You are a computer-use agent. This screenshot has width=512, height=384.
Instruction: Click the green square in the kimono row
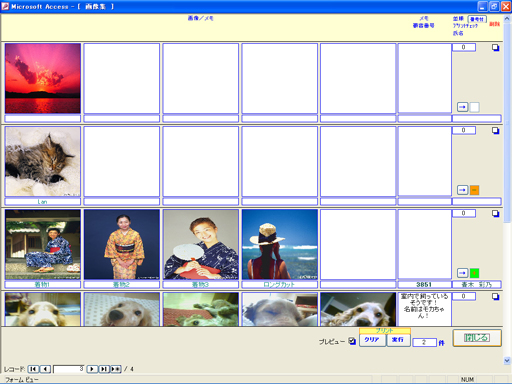click(474, 273)
